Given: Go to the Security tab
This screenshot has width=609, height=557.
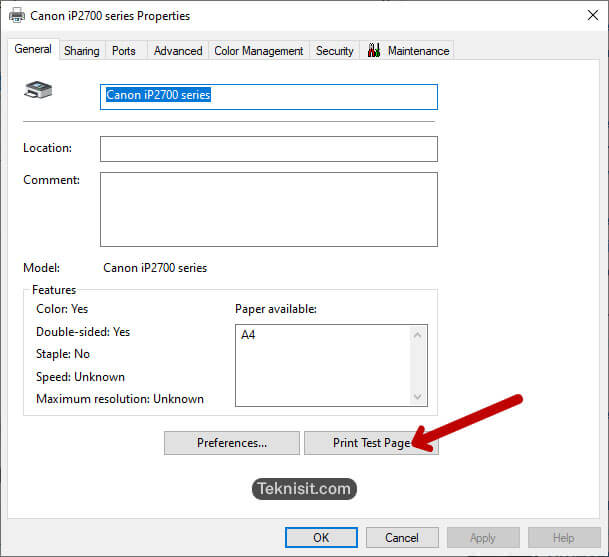Looking at the screenshot, I should tap(334, 51).
